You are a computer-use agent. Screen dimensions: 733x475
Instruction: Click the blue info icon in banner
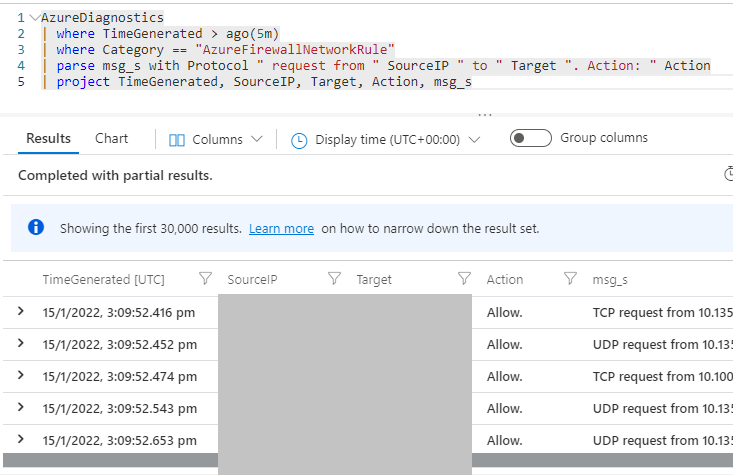[x=36, y=228]
